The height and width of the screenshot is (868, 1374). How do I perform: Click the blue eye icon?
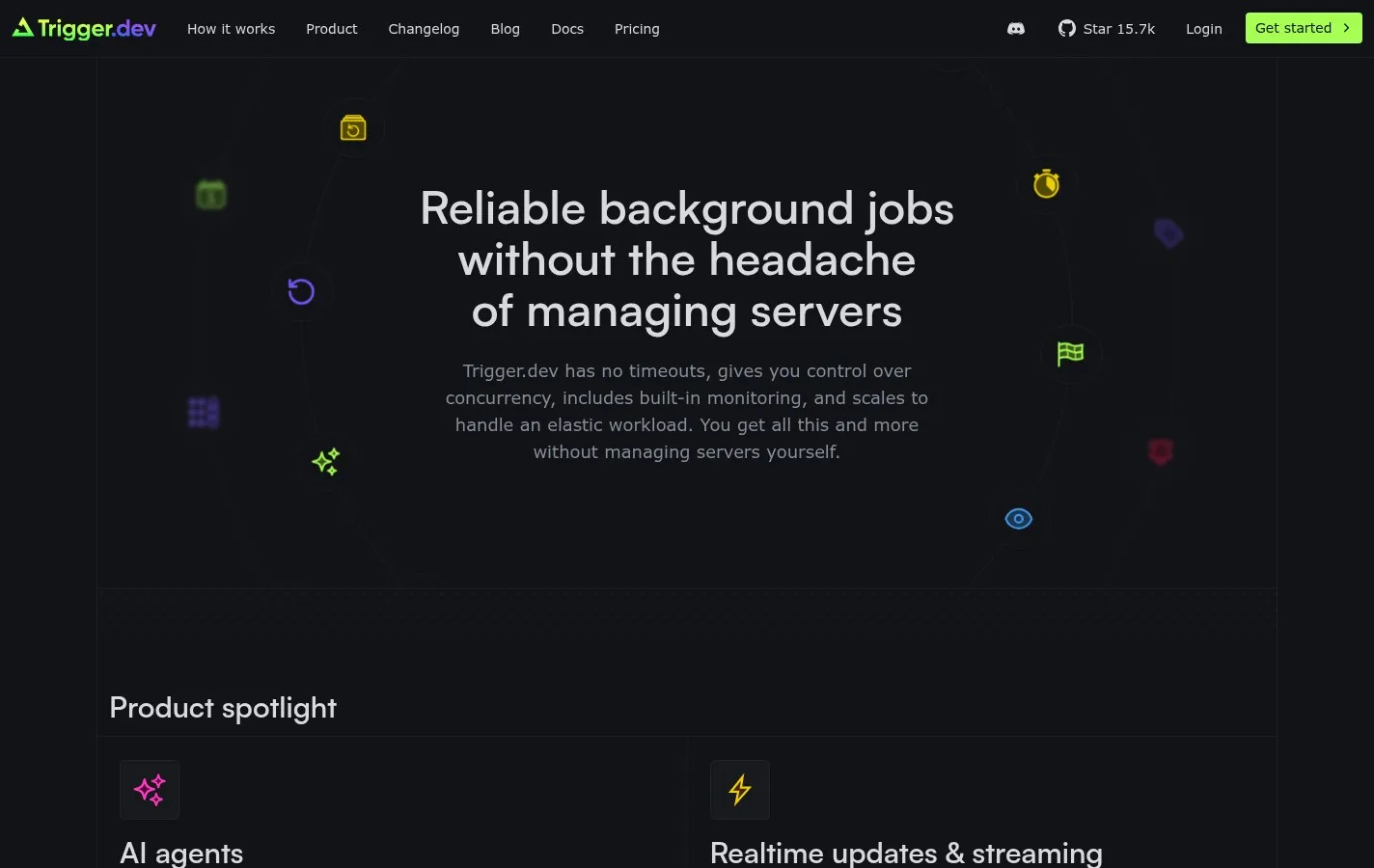tap(1019, 519)
